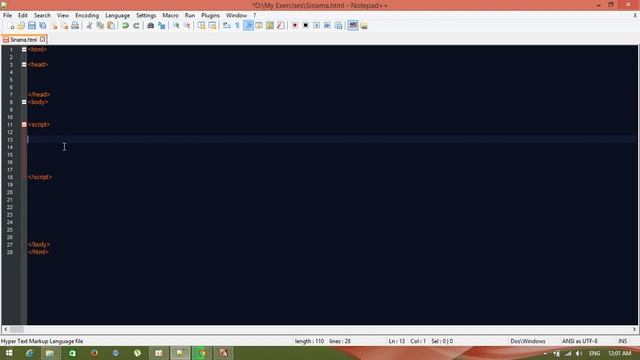Collapse the <html> fold marker on line 1

click(24, 49)
